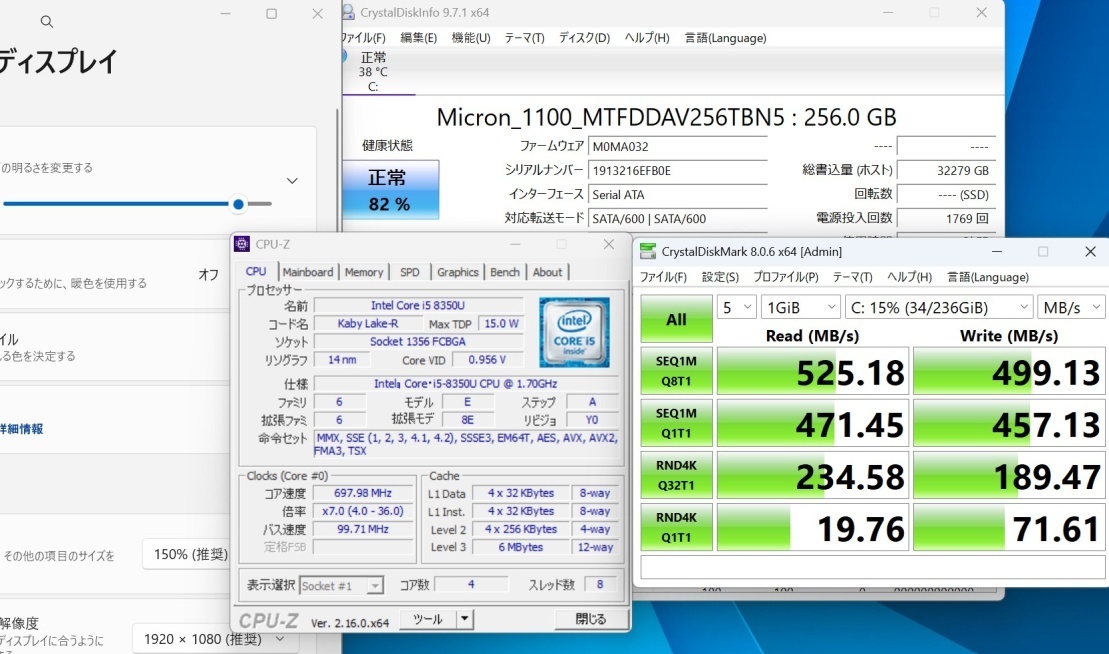1109x654 pixels.
Task: Open the 1GiB test size dropdown
Action: [x=800, y=308]
